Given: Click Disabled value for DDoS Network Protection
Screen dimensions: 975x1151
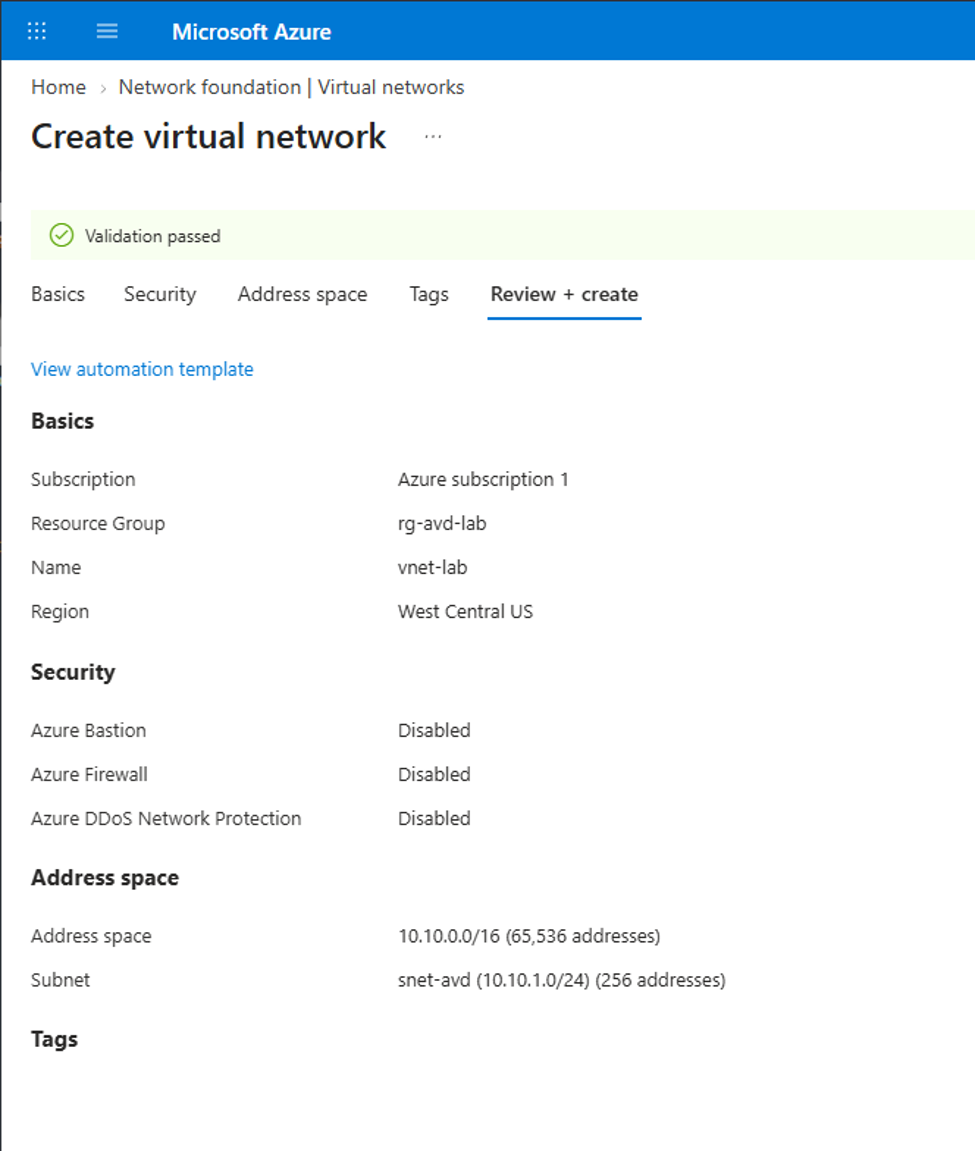Looking at the screenshot, I should tap(434, 818).
